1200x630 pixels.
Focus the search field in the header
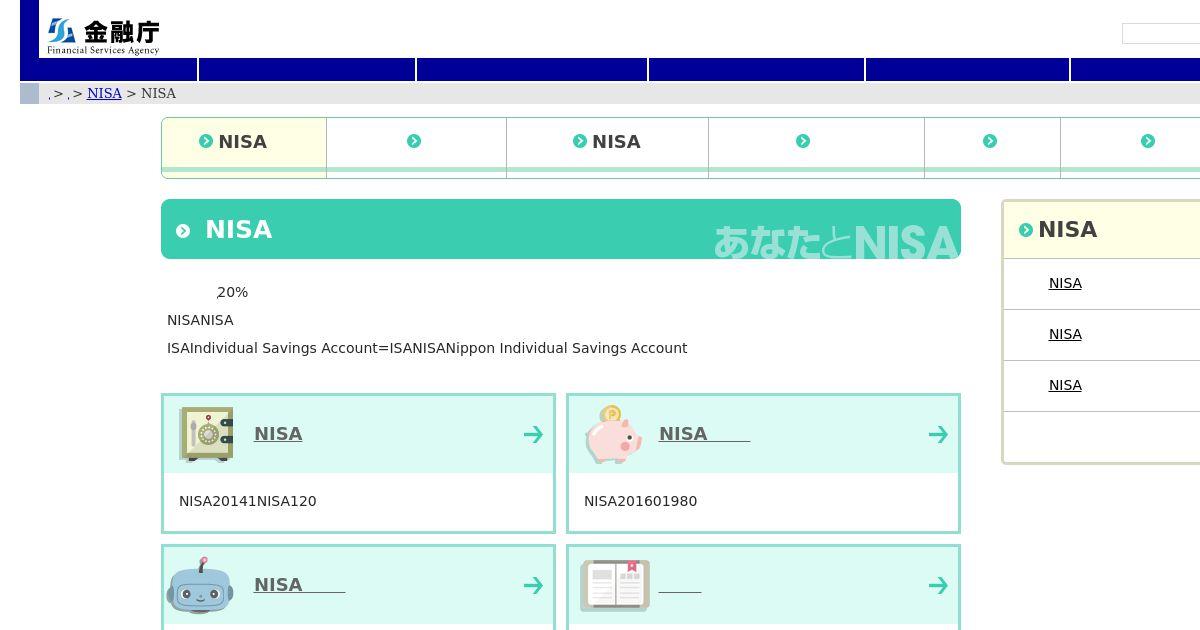[x=1161, y=34]
